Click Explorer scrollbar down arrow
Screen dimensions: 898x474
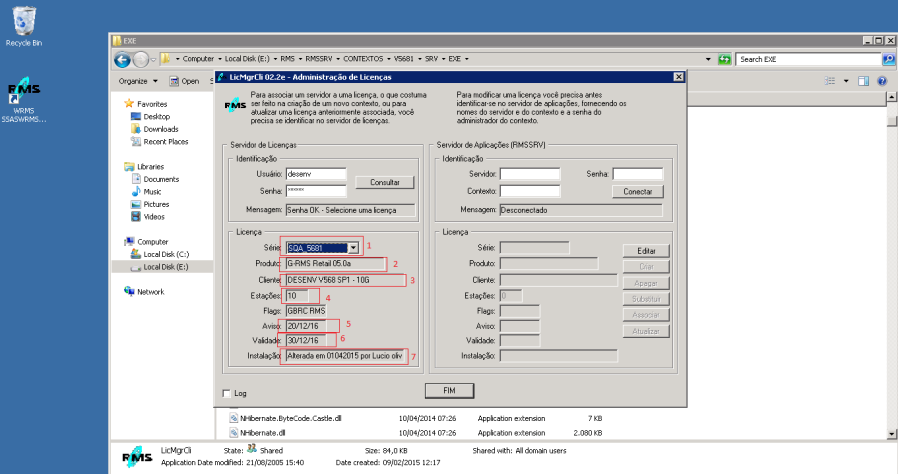click(891, 434)
